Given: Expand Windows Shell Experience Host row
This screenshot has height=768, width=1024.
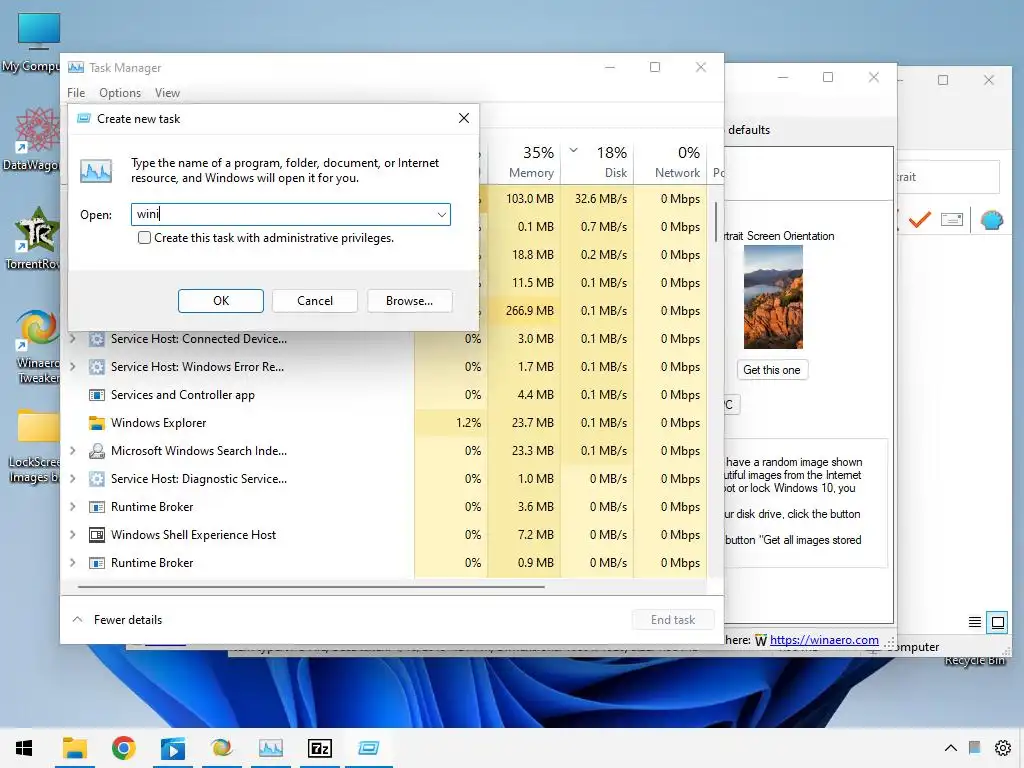Looking at the screenshot, I should 72,535.
